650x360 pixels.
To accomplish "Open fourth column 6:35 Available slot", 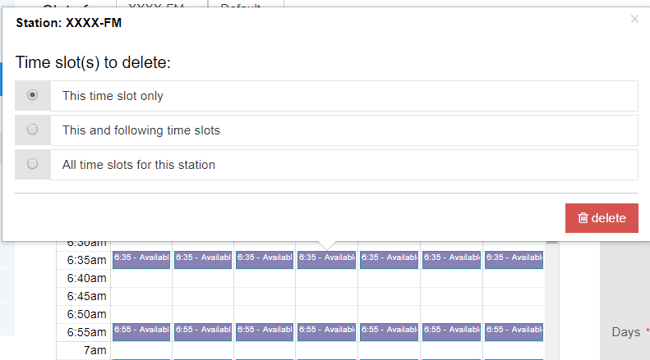I will [x=327, y=260].
